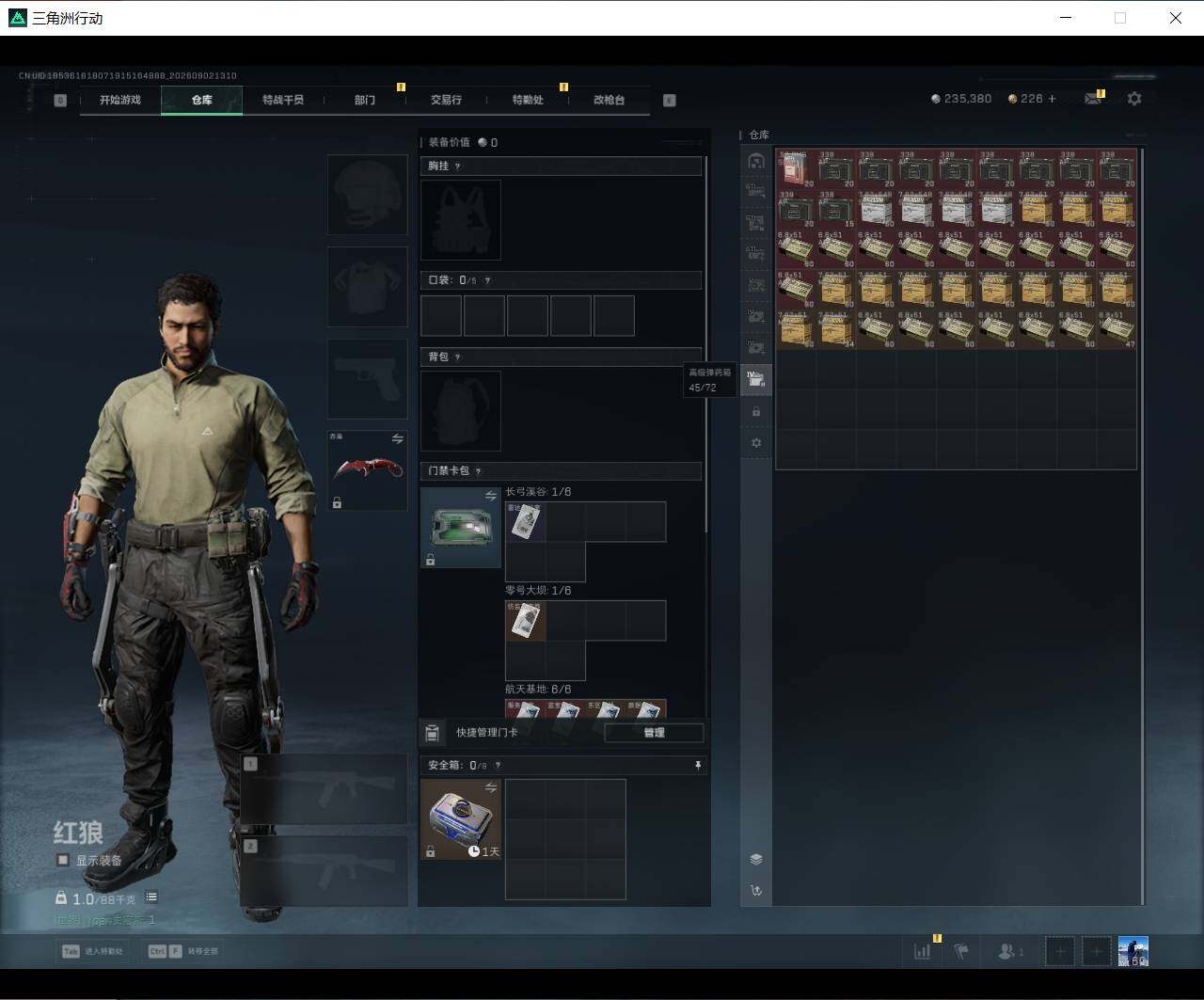The width and height of the screenshot is (1204, 1000).
Task: Switch to the 仓库 tab
Action: click(x=201, y=100)
